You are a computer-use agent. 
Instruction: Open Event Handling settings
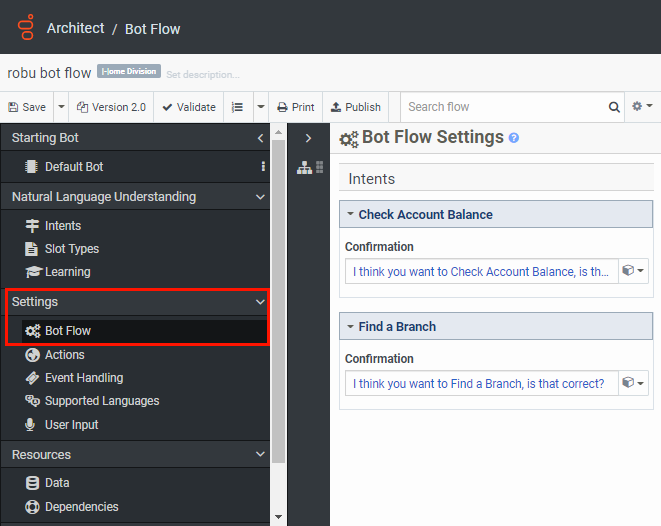[83, 378]
